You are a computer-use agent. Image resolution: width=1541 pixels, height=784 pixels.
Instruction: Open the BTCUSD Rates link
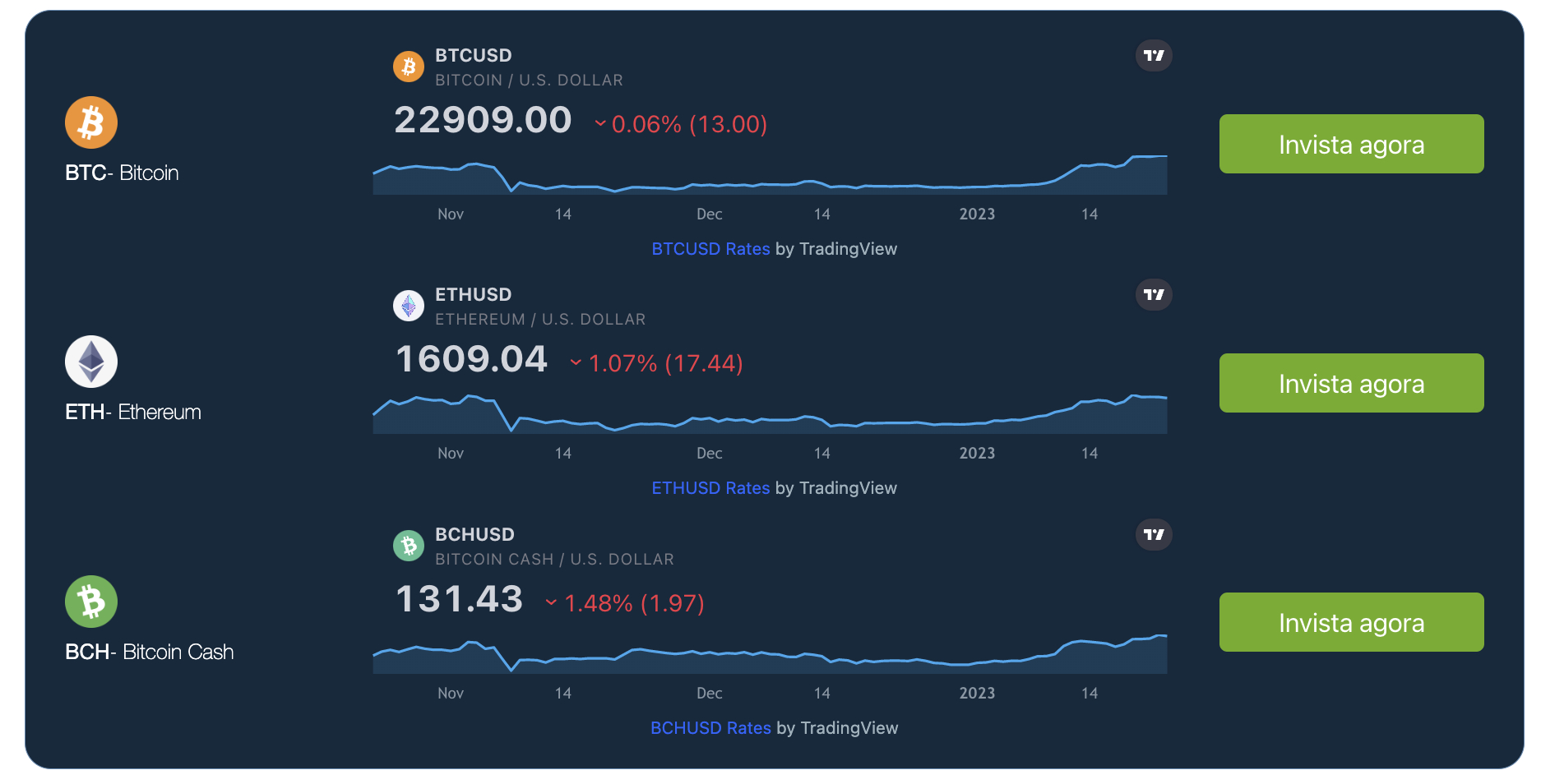point(710,249)
